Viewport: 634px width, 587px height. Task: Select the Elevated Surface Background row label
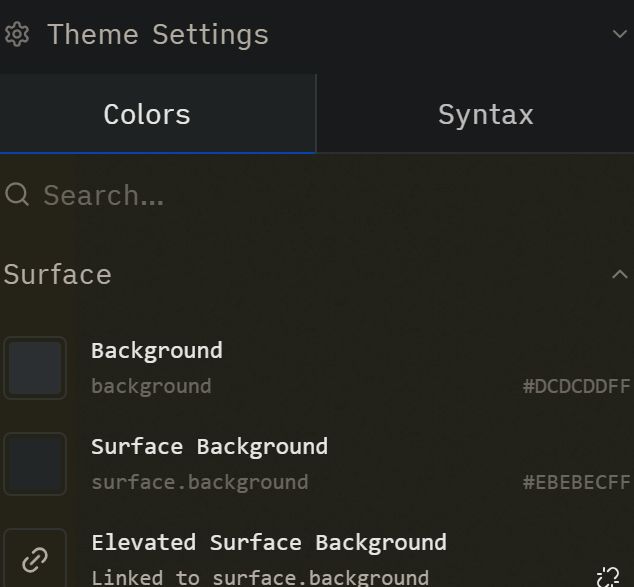click(269, 542)
